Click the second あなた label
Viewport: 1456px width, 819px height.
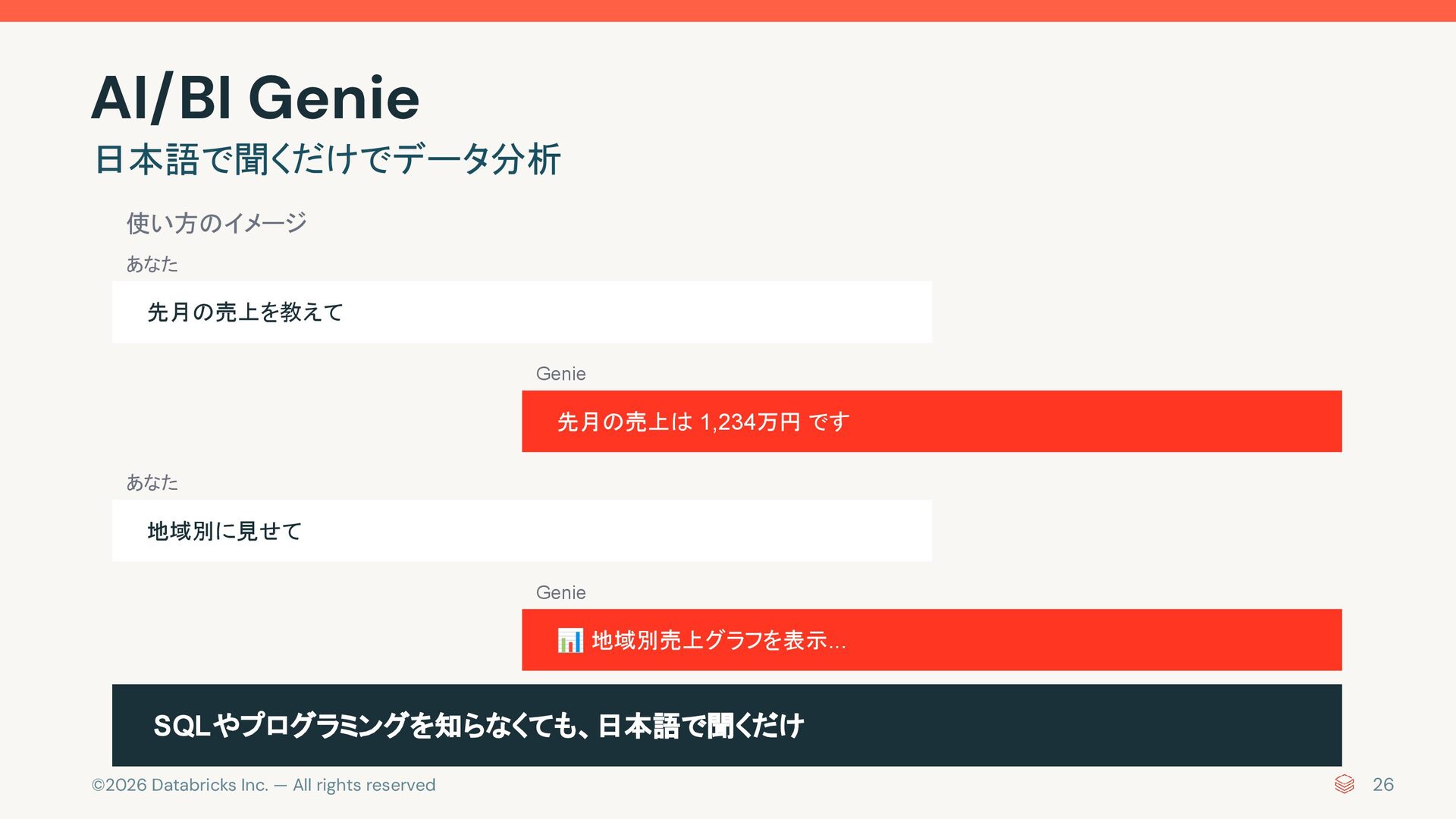coord(152,482)
